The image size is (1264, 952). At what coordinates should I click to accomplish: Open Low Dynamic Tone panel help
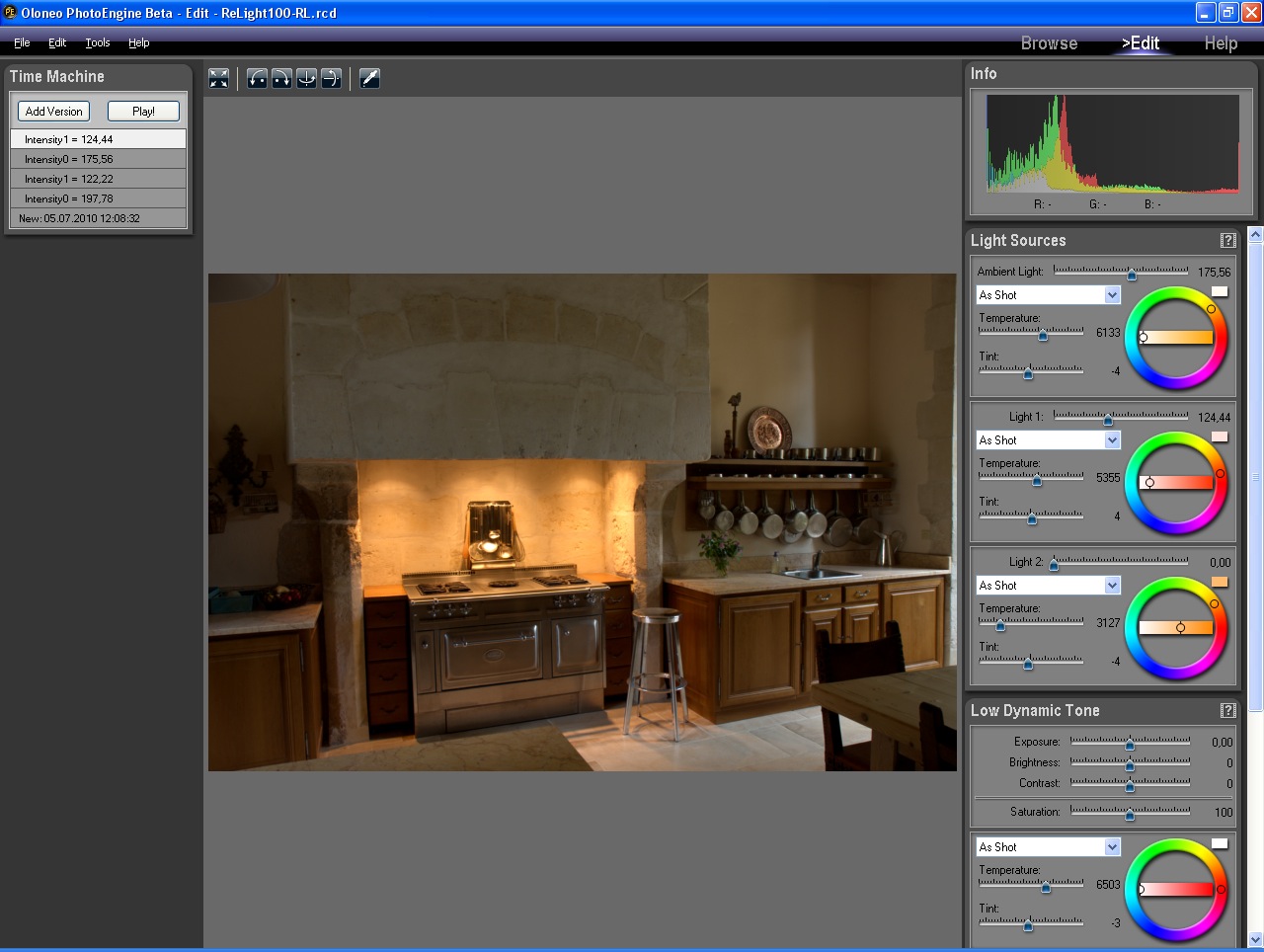point(1227,710)
